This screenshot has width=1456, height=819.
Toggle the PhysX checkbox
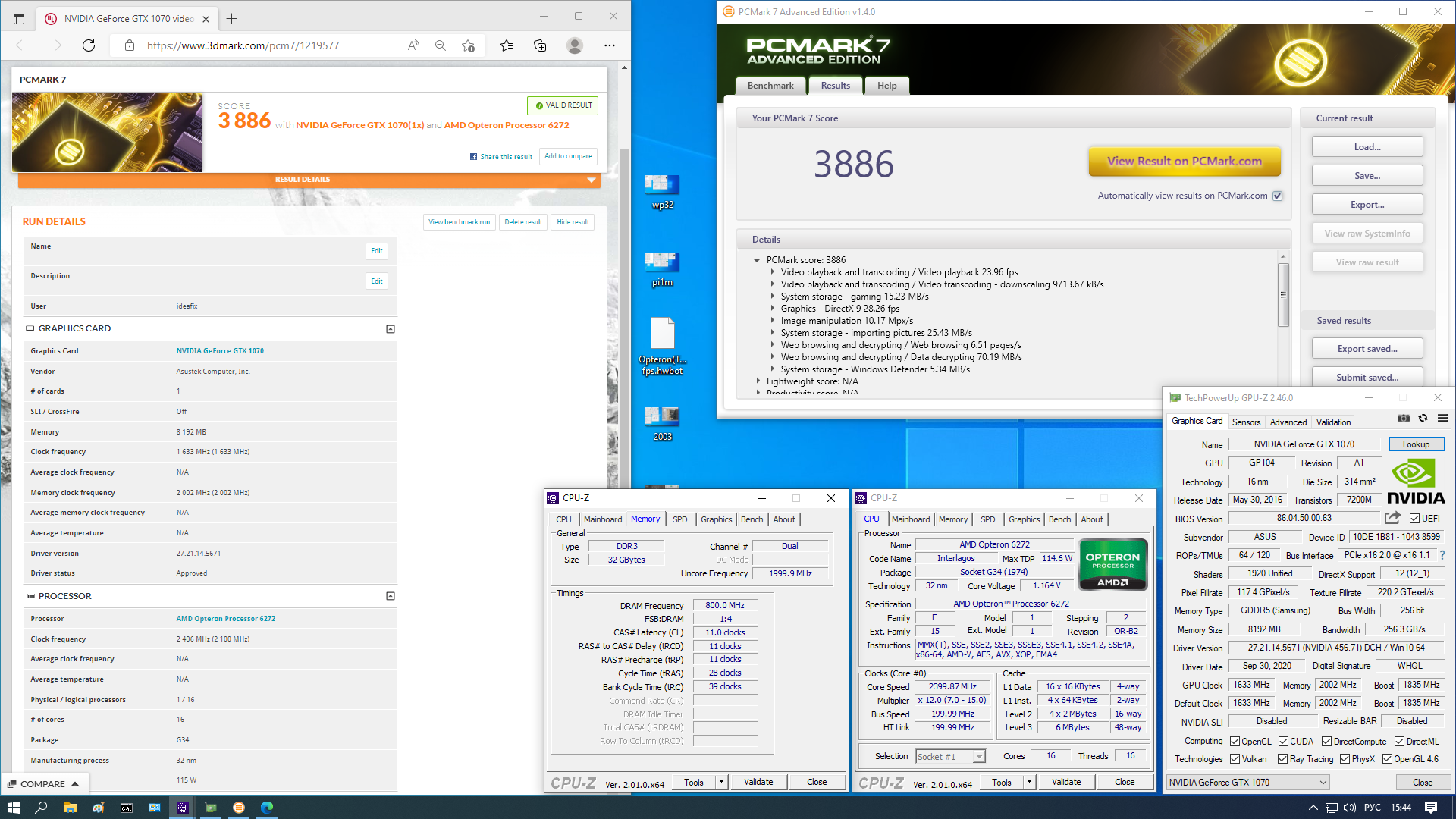click(1345, 759)
